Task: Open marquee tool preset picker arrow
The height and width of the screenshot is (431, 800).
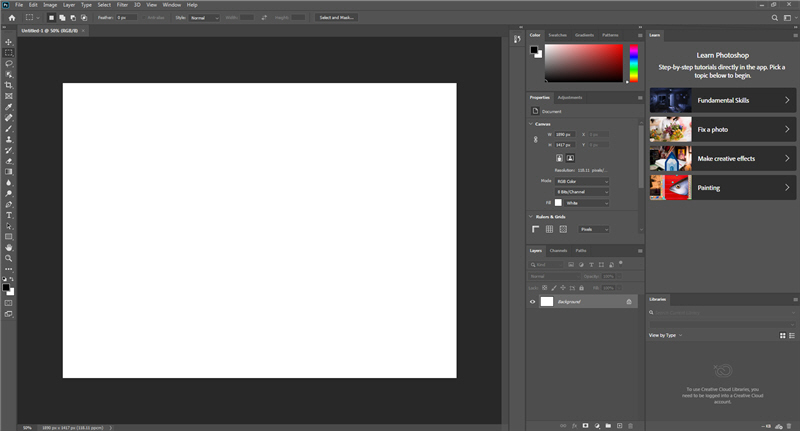Action: click(x=38, y=18)
